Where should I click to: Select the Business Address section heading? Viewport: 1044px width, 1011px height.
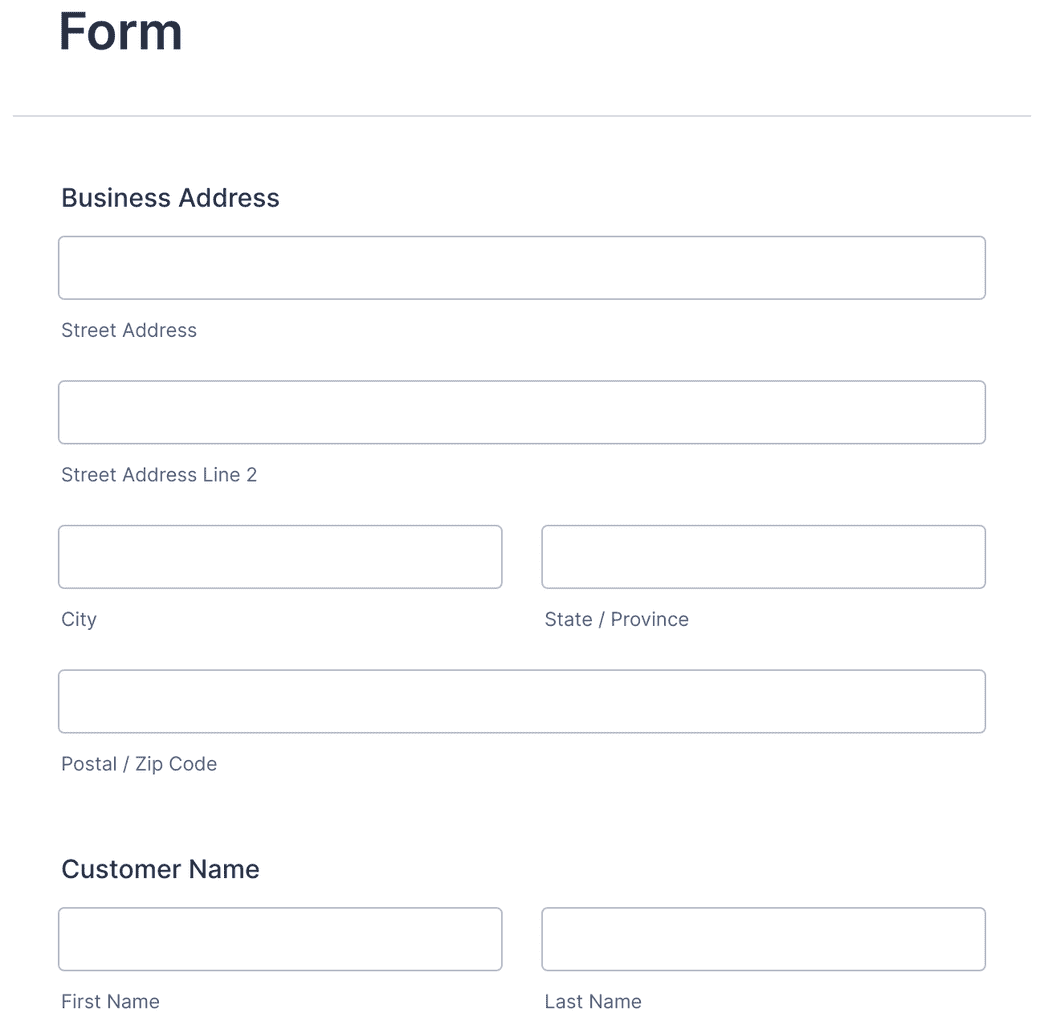pos(170,198)
